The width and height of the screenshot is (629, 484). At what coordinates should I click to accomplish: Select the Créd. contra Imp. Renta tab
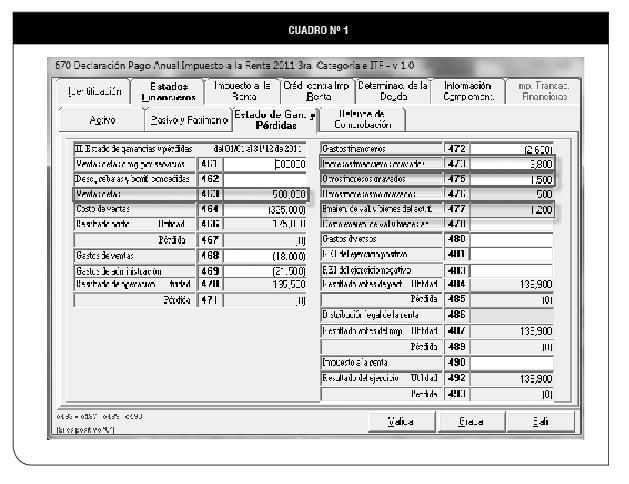[x=317, y=91]
